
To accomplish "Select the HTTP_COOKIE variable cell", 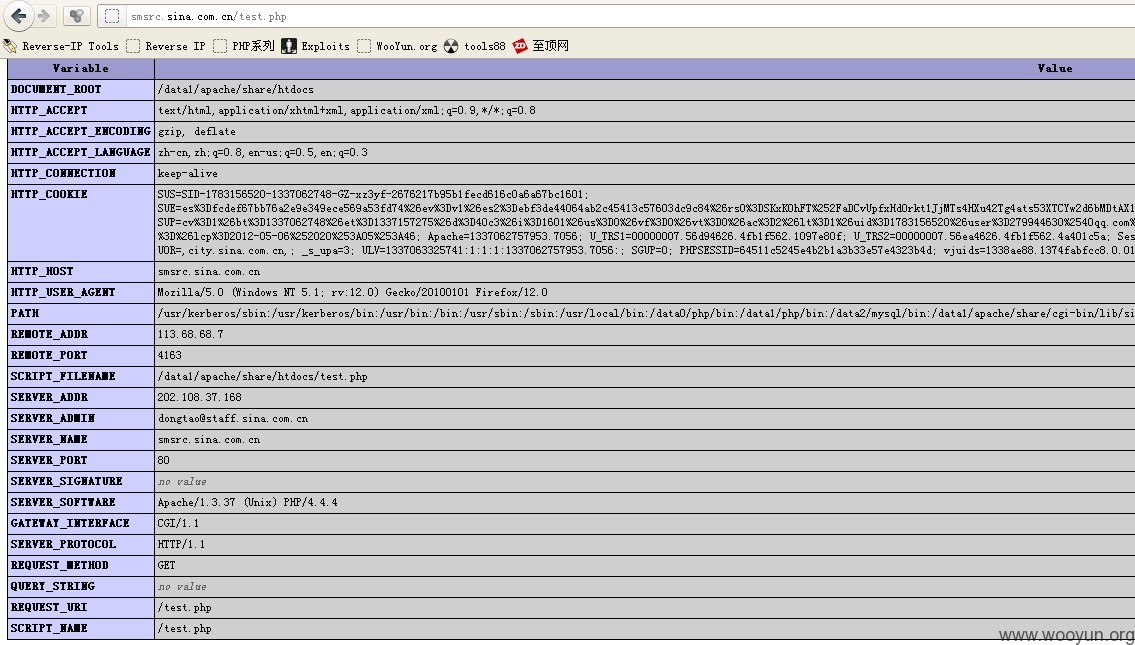I will pos(81,223).
